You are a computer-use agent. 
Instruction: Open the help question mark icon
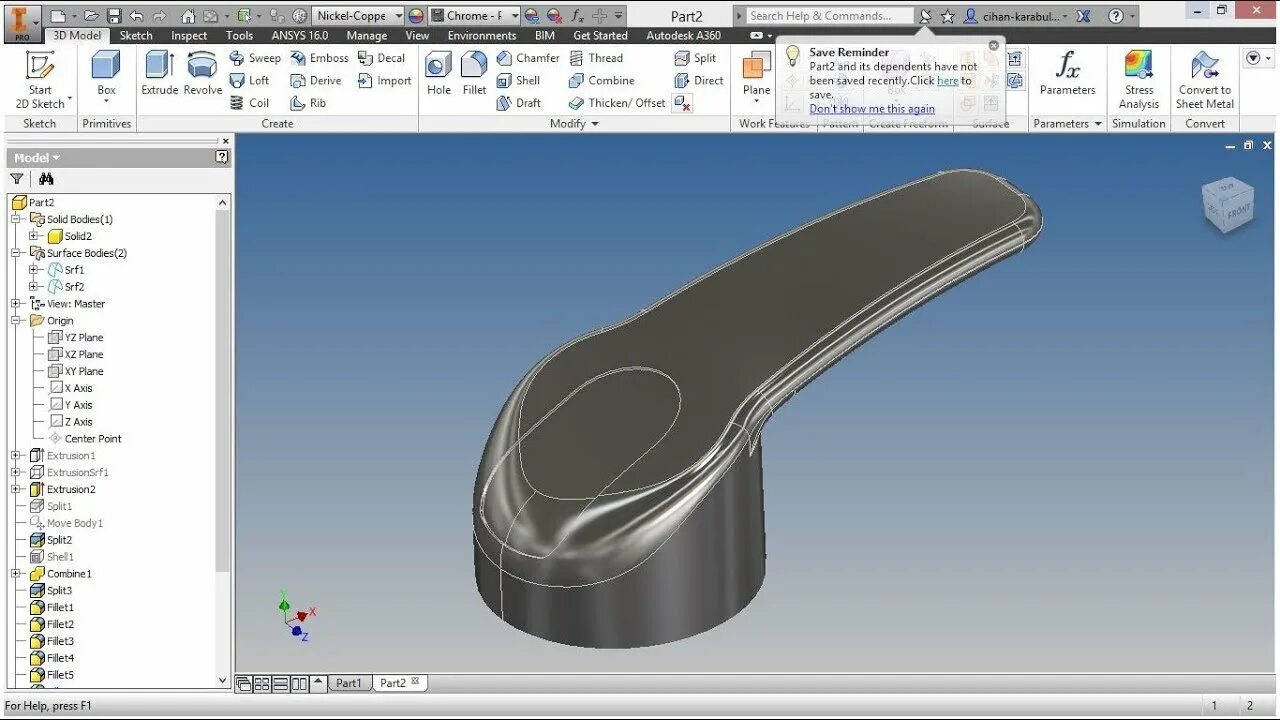point(1116,16)
